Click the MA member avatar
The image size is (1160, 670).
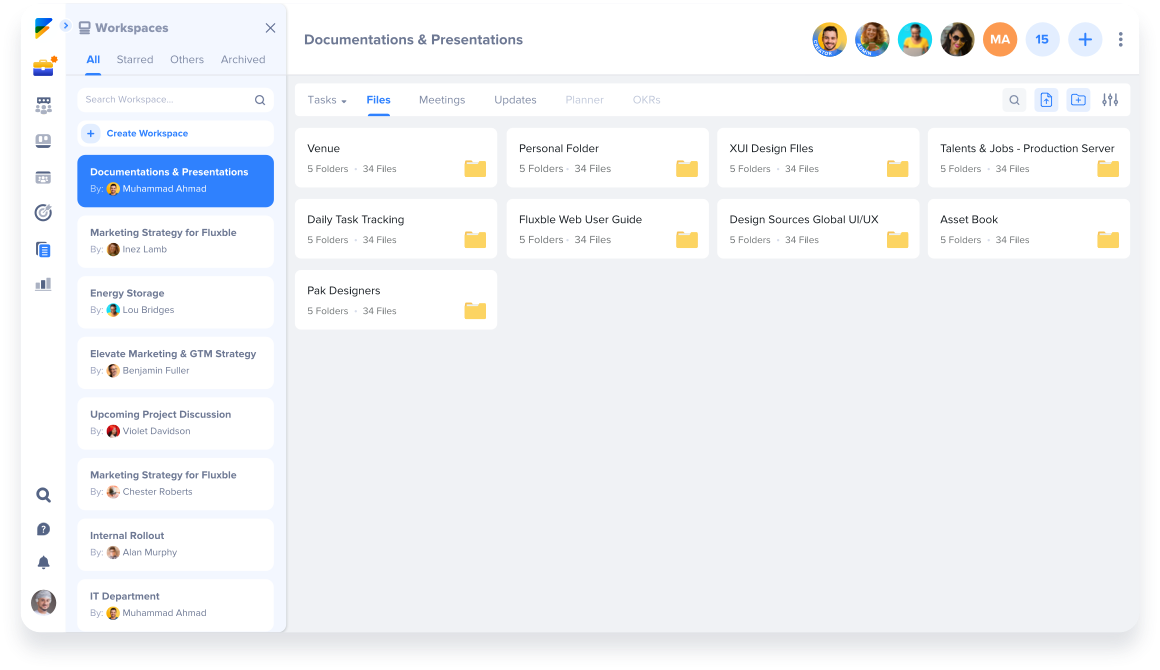999,39
